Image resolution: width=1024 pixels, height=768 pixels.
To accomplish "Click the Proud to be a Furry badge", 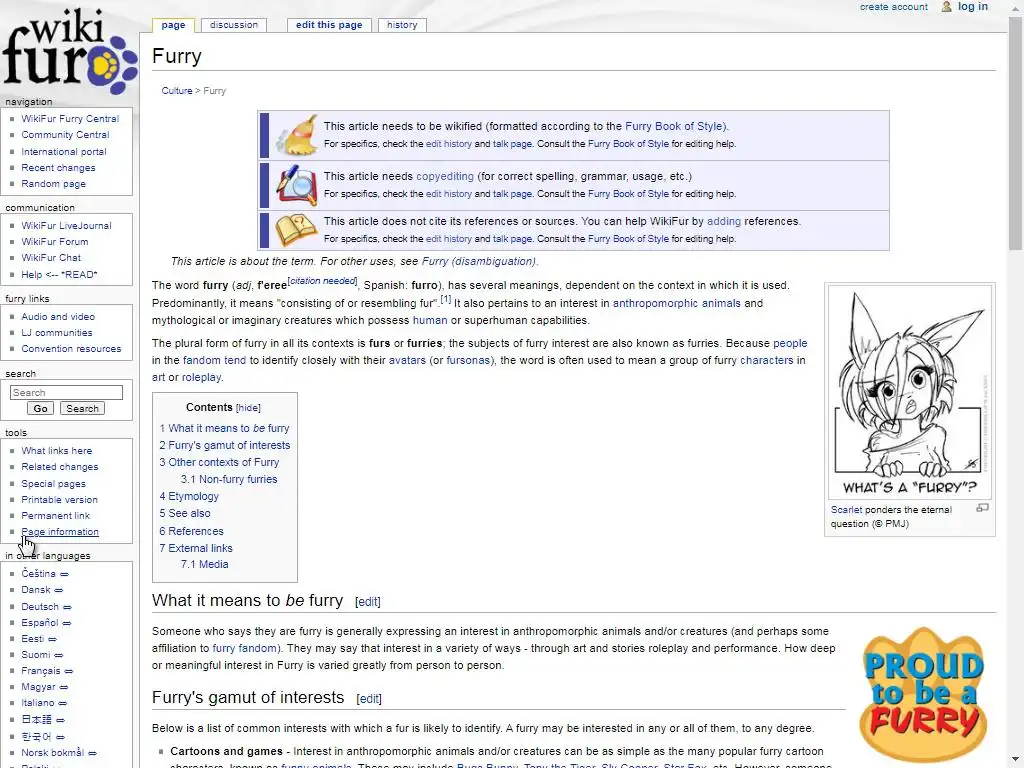I will coord(923,694).
